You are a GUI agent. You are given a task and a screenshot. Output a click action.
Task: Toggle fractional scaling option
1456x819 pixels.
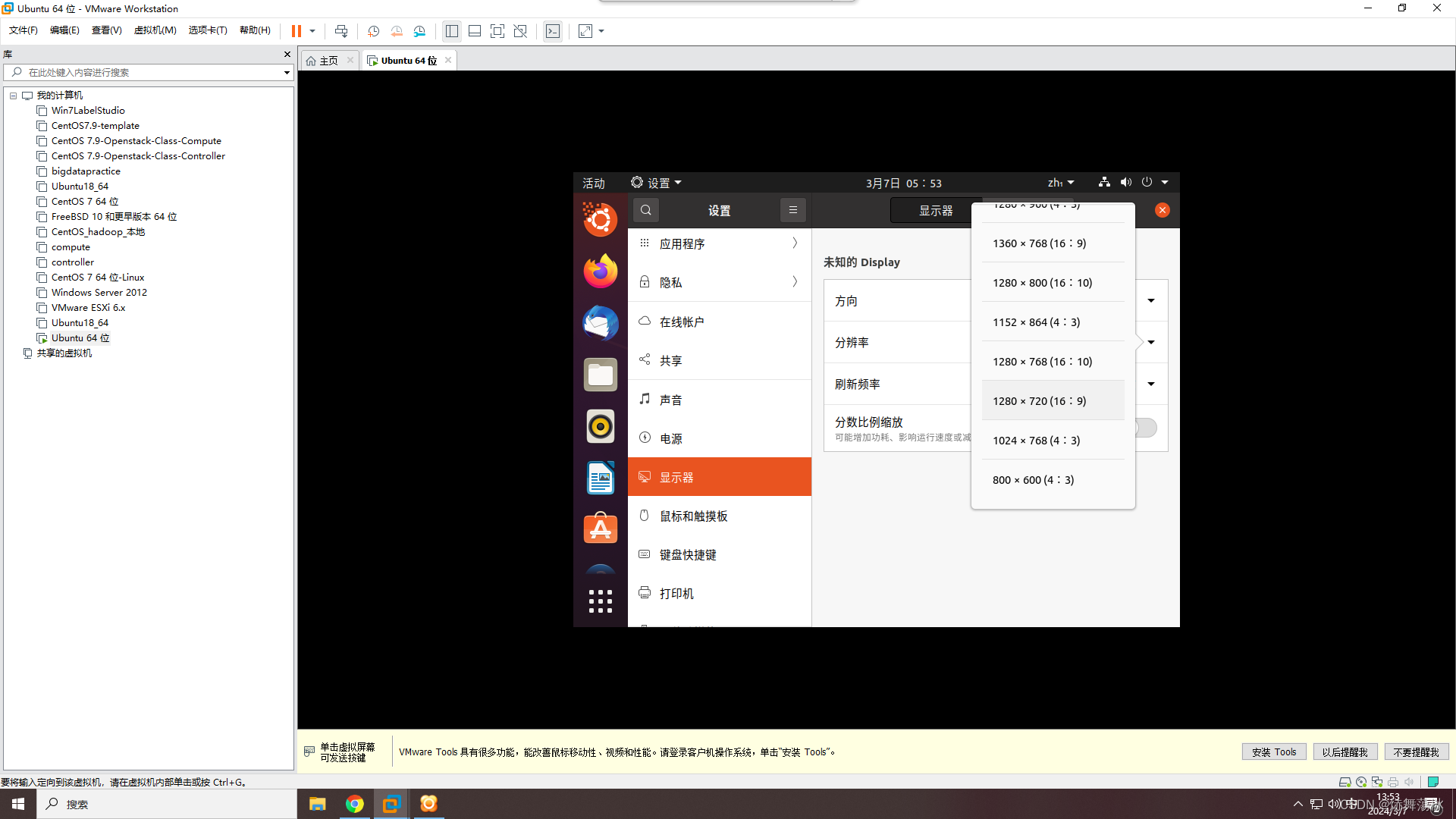coord(1143,427)
